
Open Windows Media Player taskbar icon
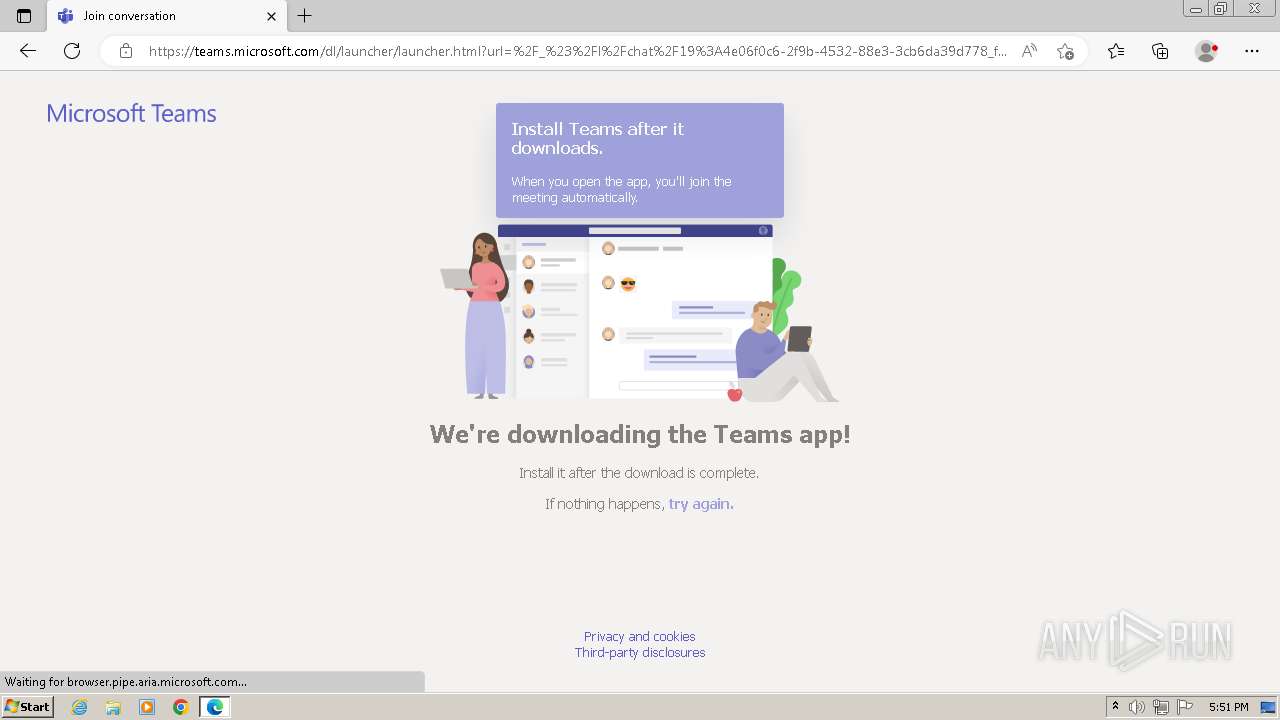(147, 707)
